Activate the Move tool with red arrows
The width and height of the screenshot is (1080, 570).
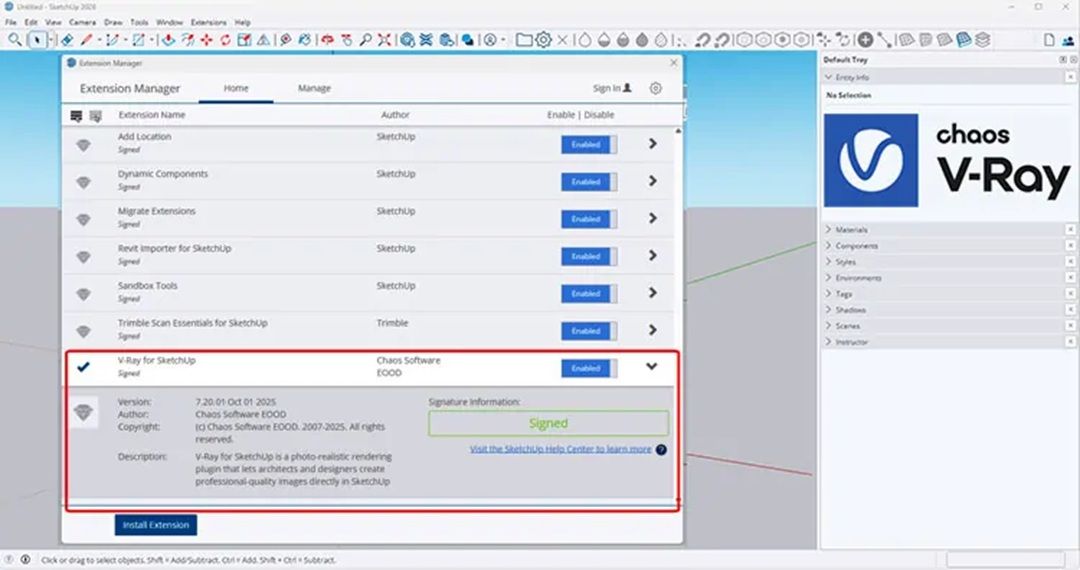[206, 40]
